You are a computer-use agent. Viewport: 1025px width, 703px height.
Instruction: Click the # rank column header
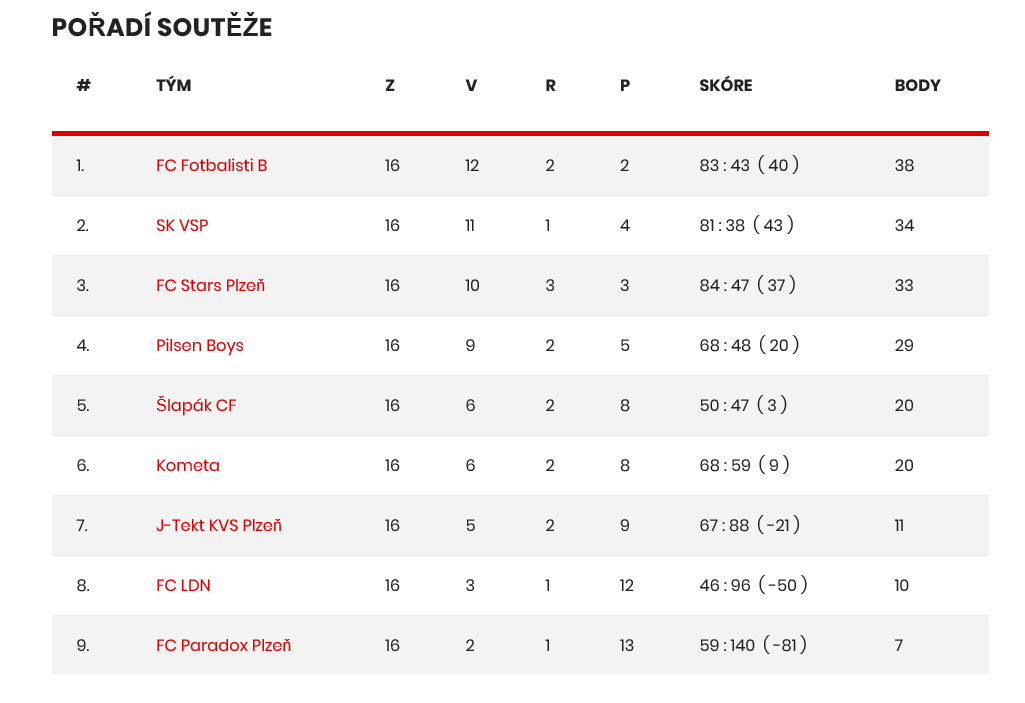tap(83, 86)
